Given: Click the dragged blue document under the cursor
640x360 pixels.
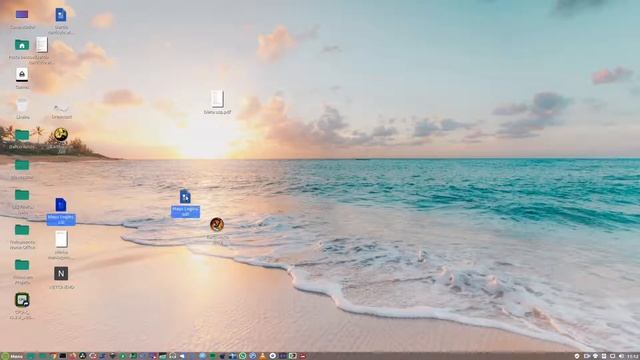Looking at the screenshot, I should pyautogui.click(x=185, y=197).
